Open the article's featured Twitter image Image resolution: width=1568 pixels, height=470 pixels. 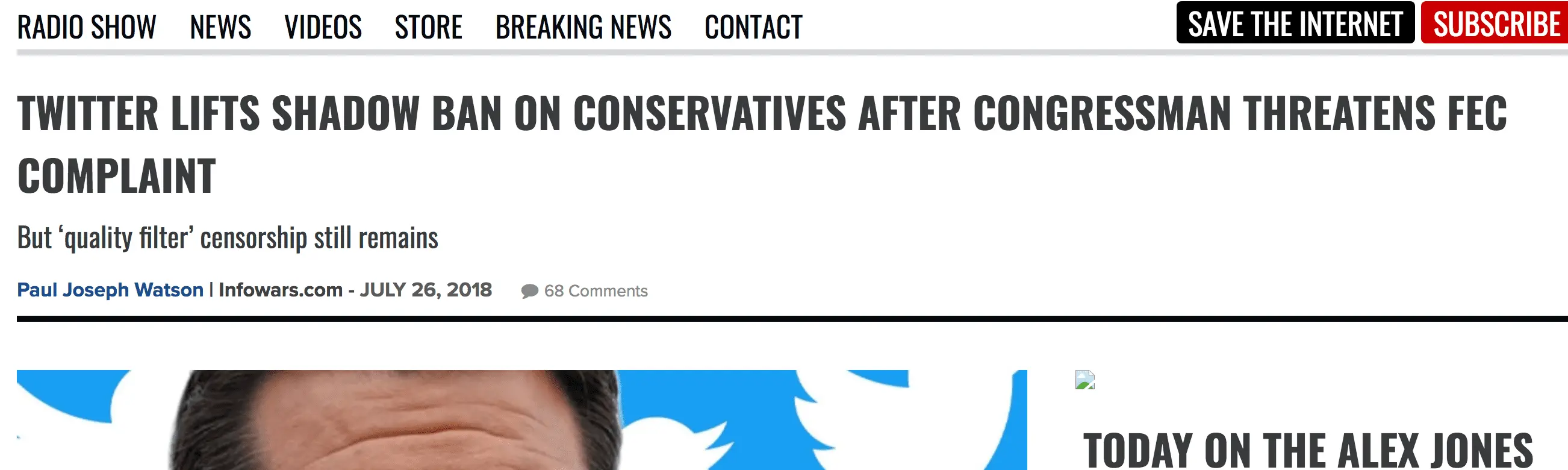[521, 420]
